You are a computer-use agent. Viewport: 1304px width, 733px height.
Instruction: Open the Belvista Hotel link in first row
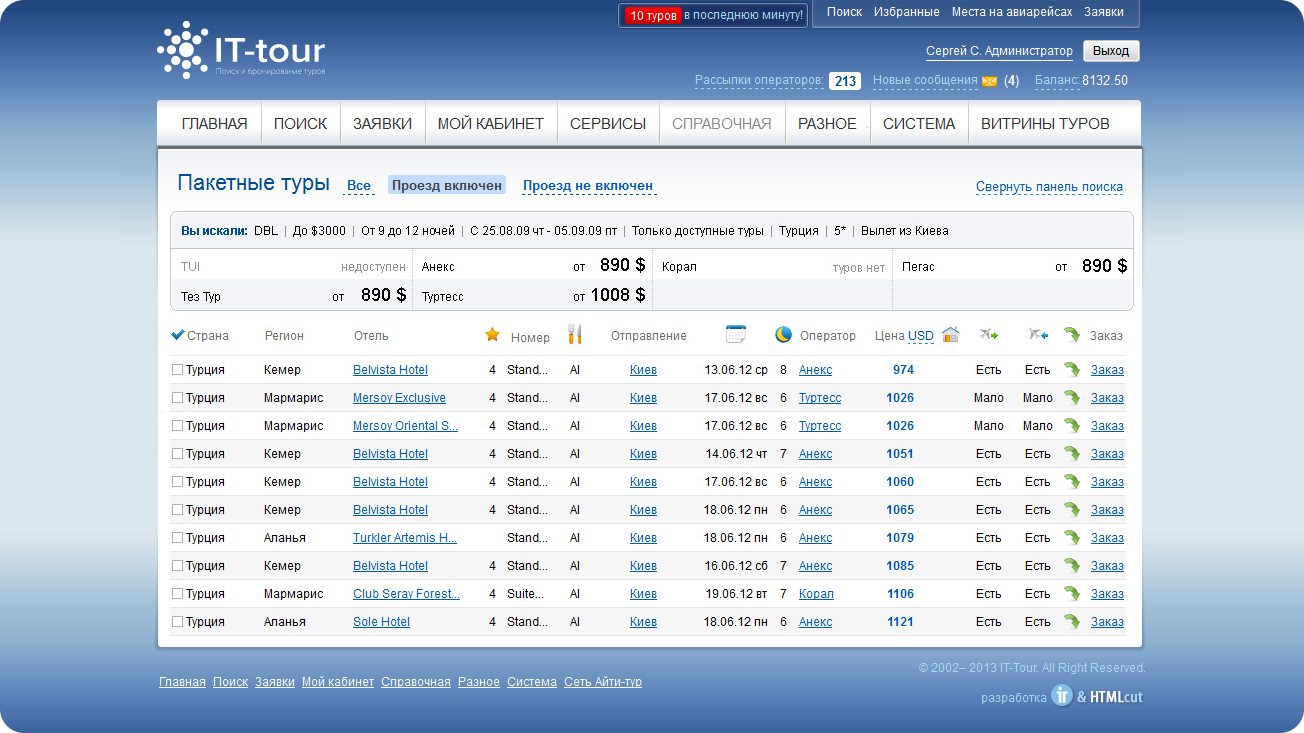coord(390,370)
